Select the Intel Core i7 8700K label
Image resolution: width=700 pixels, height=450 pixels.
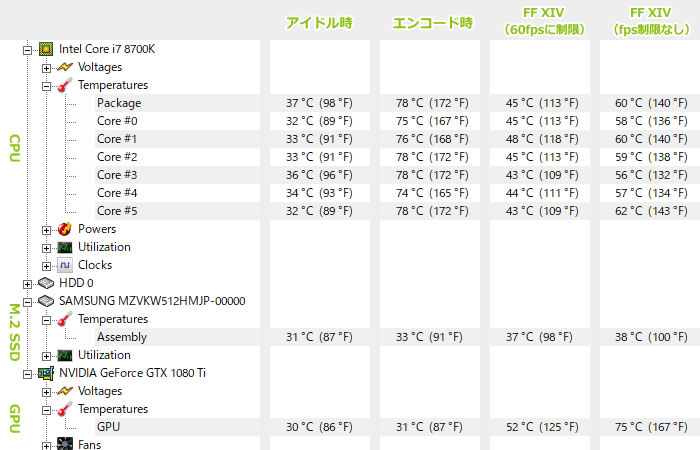point(107,49)
